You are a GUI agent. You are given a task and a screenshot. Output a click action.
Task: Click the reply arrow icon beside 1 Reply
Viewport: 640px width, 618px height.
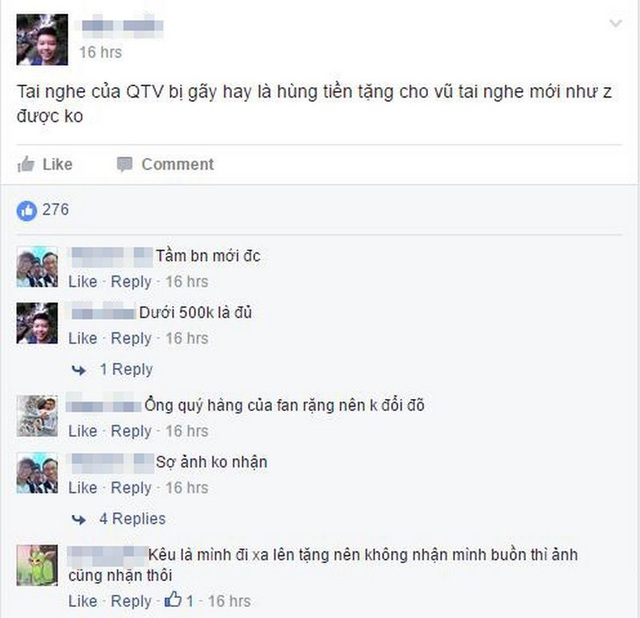pos(79,370)
